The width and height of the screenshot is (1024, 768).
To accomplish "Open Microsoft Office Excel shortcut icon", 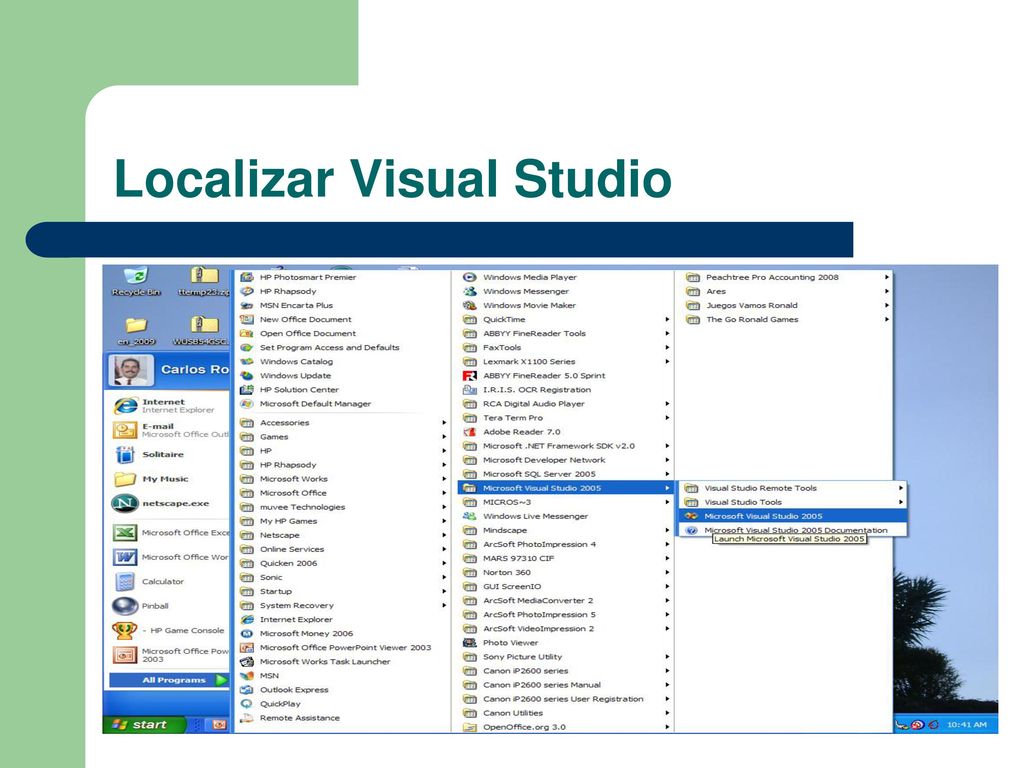I will point(125,532).
